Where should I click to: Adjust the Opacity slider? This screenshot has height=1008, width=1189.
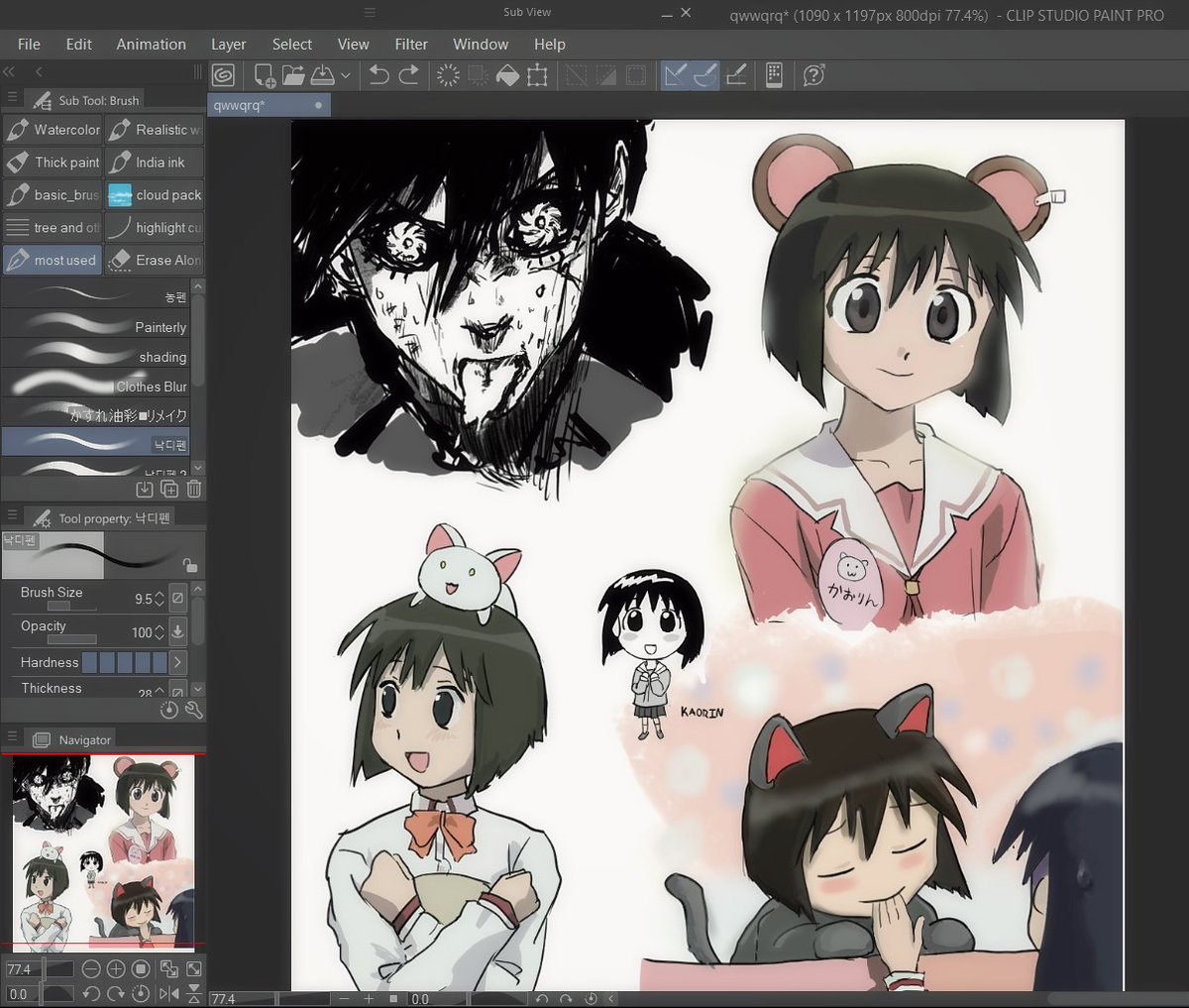[x=71, y=639]
